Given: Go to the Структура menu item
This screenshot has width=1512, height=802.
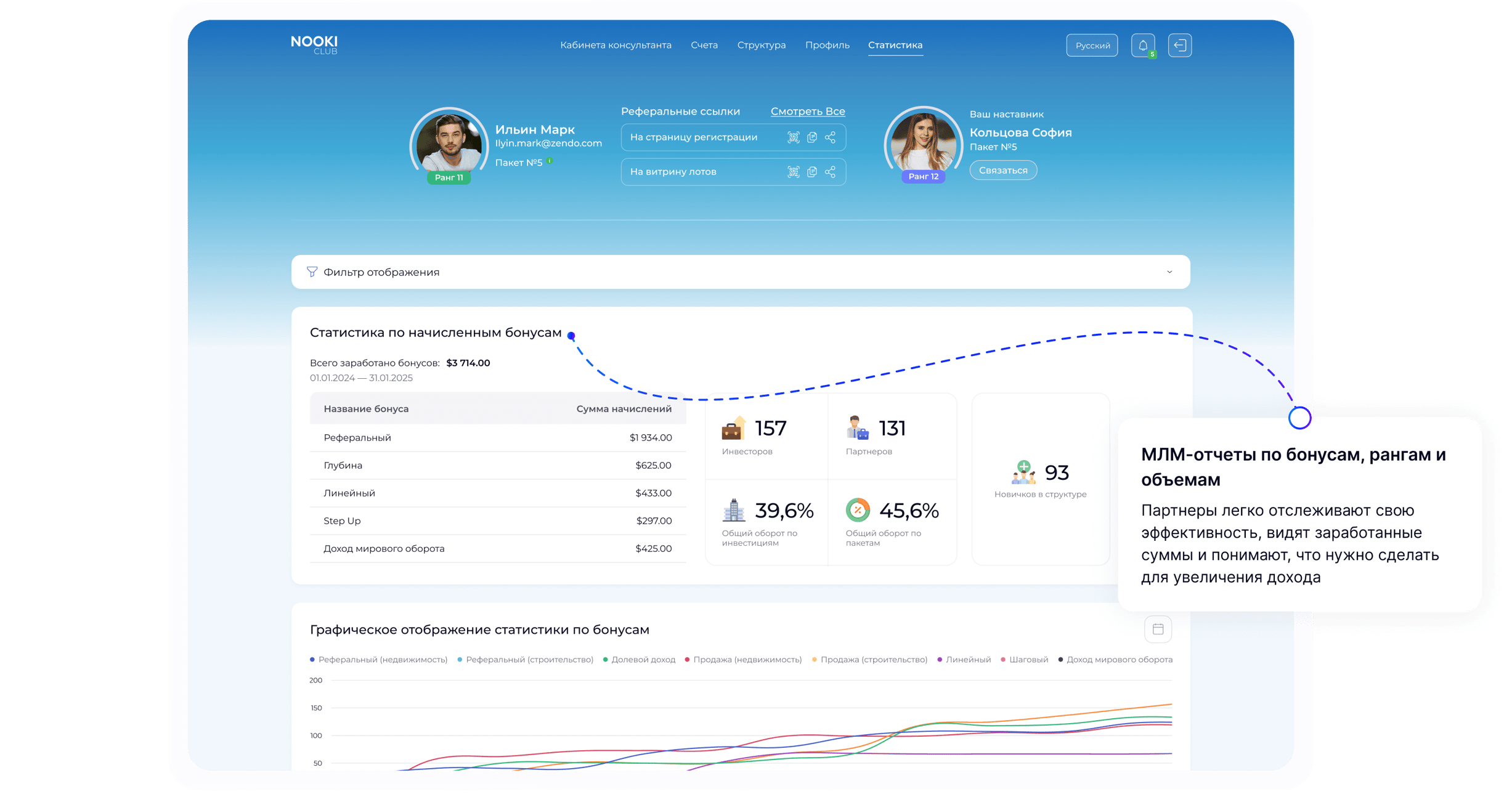Looking at the screenshot, I should tap(761, 45).
